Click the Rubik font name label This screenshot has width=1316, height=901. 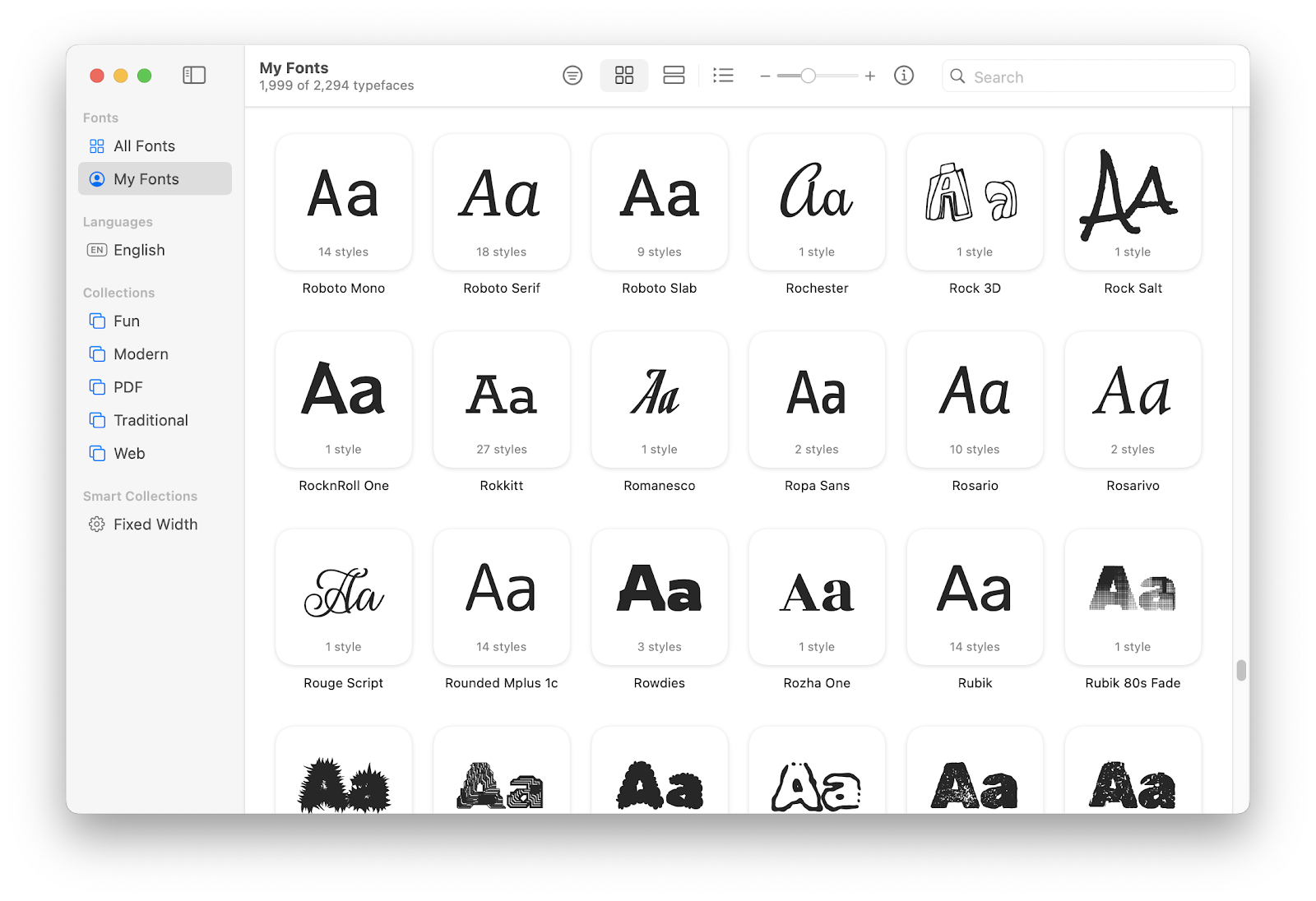point(975,683)
